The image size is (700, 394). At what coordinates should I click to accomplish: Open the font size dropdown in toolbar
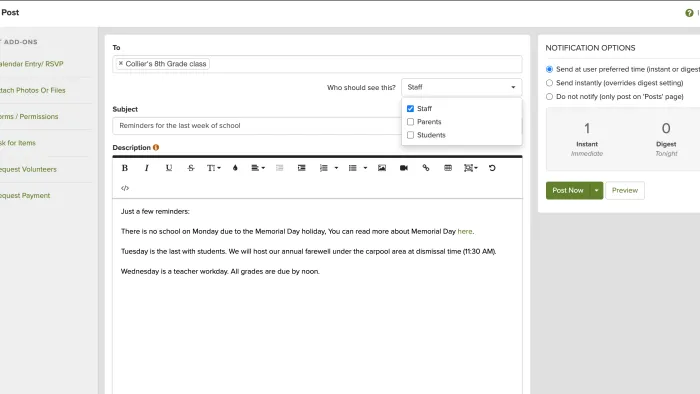[x=213, y=168]
